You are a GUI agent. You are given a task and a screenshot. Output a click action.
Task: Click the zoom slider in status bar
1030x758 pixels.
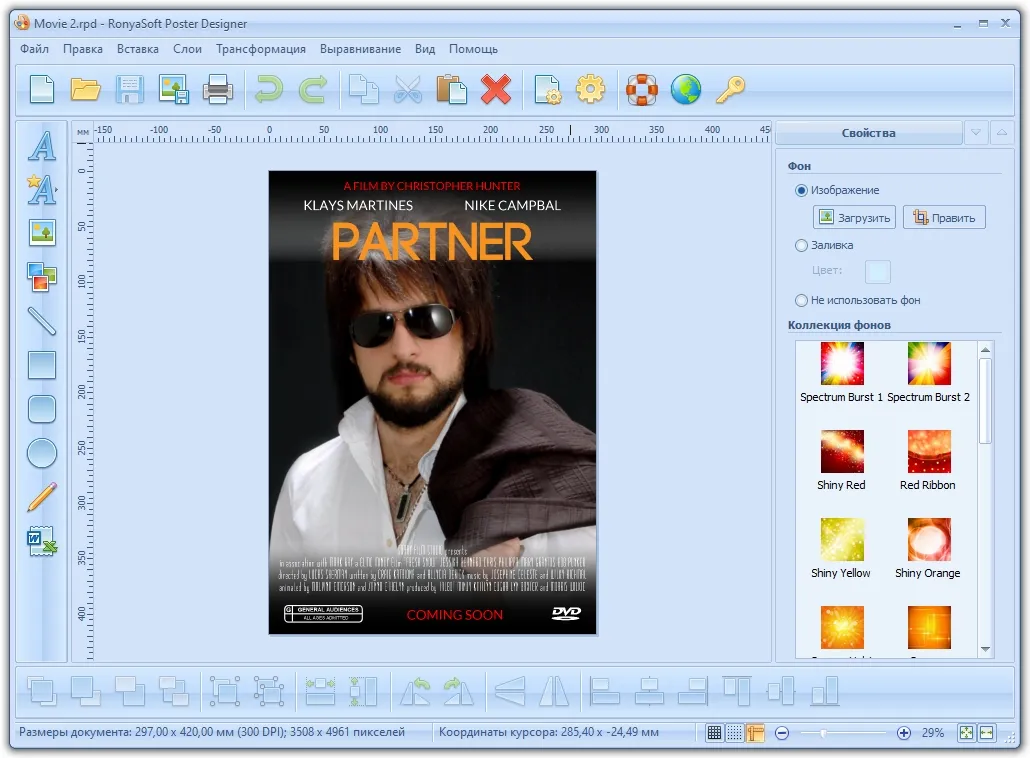click(x=843, y=733)
